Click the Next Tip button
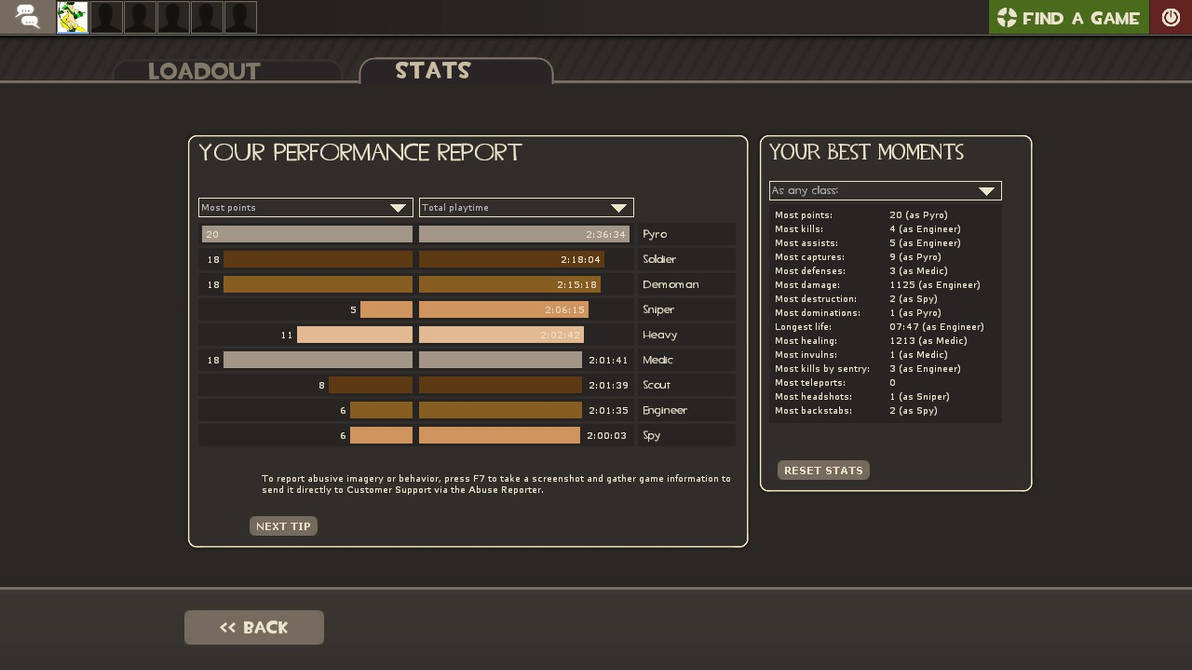1192x670 pixels. click(283, 526)
